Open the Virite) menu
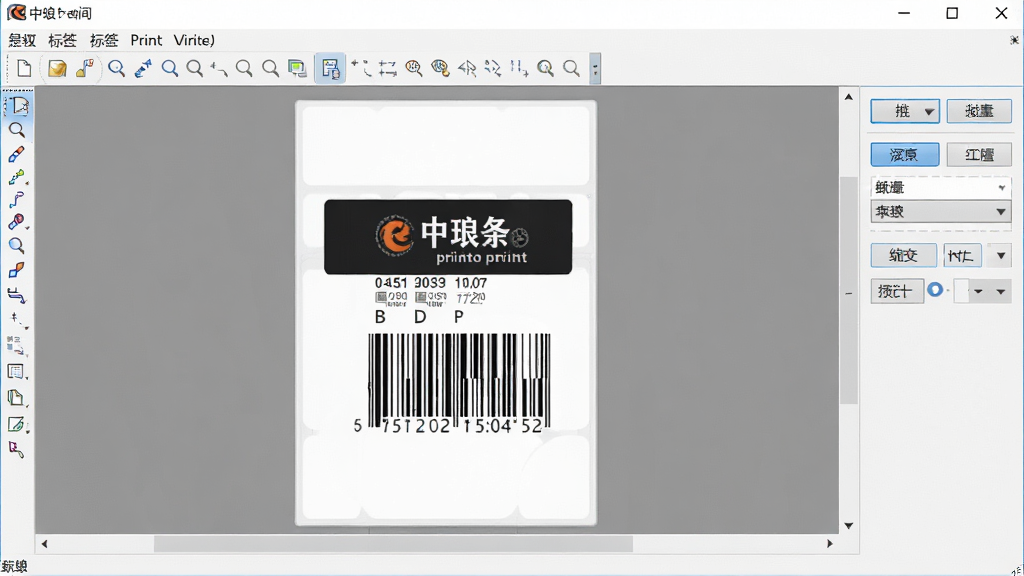 [194, 40]
